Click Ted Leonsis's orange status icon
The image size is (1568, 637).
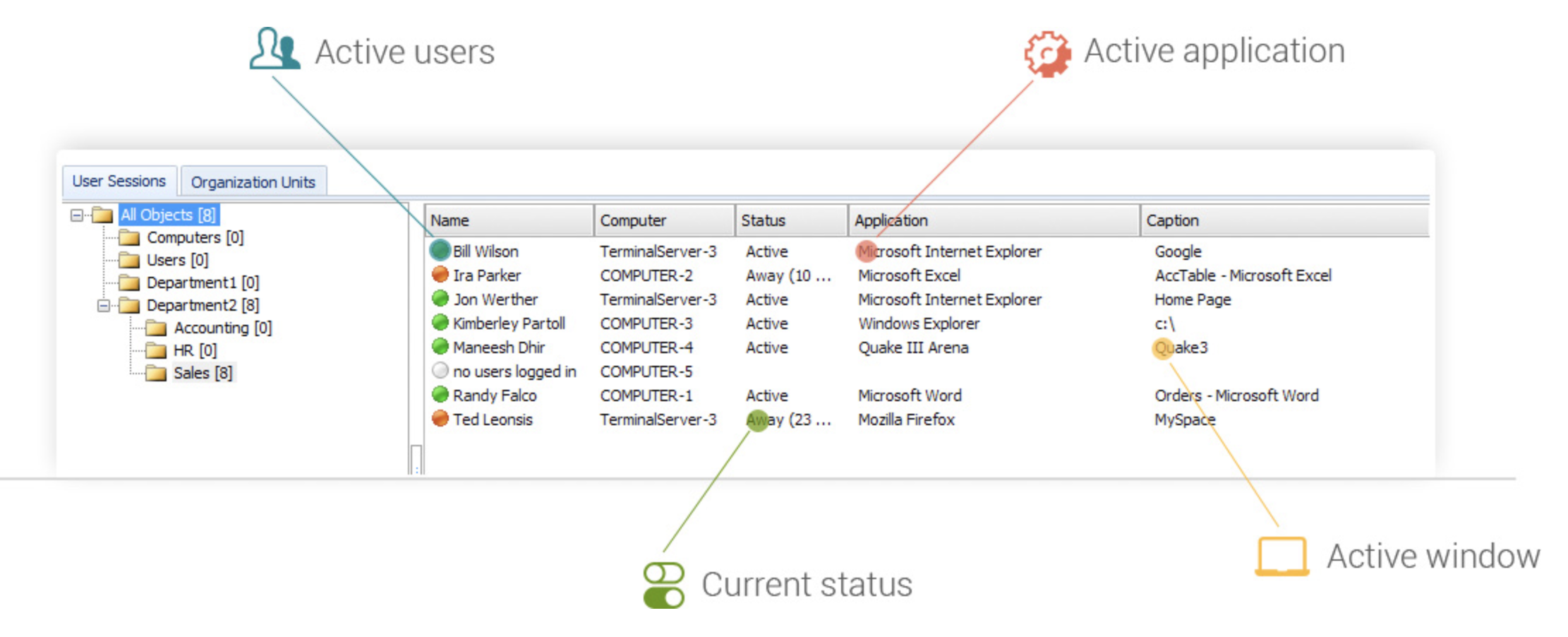[x=440, y=418]
